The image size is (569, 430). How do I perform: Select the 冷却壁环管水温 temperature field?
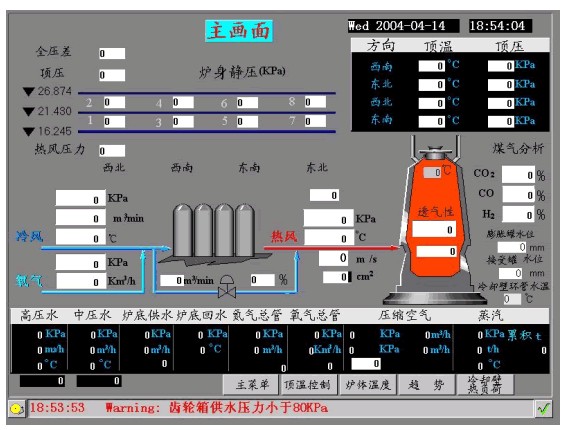(512, 299)
